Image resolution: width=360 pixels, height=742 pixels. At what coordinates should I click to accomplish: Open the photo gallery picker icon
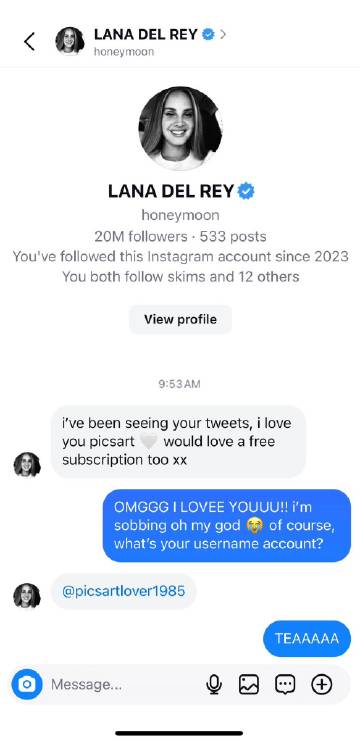tap(249, 684)
